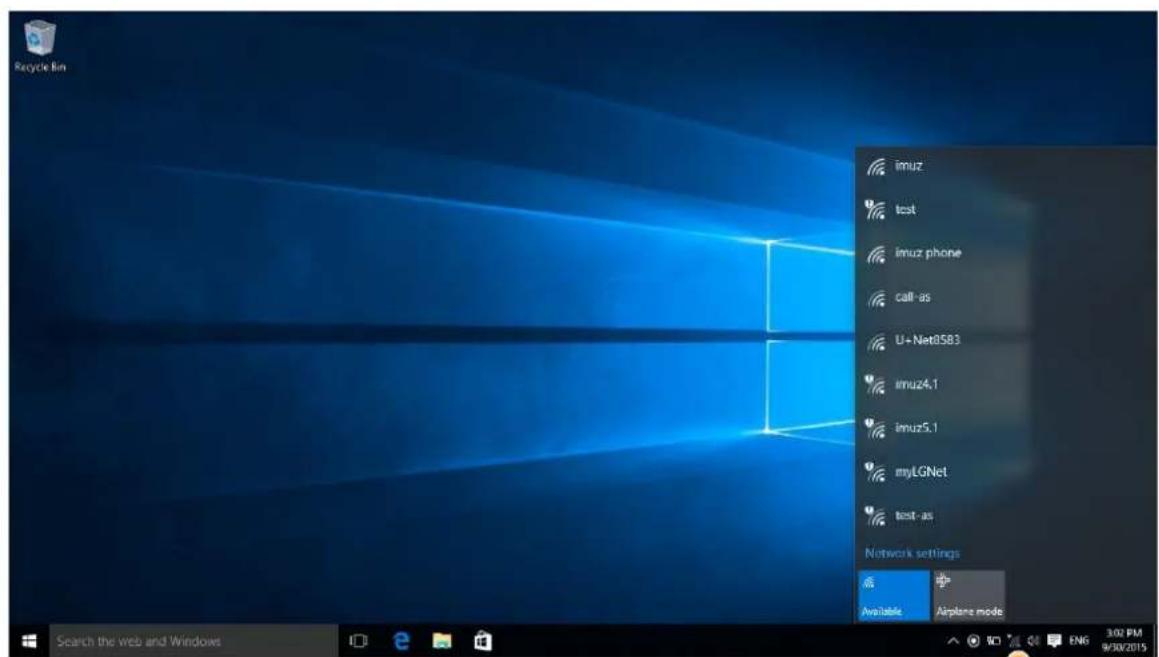Toggle the Wi-Fi Available tile
This screenshot has width=1159, height=657.
(x=894, y=595)
